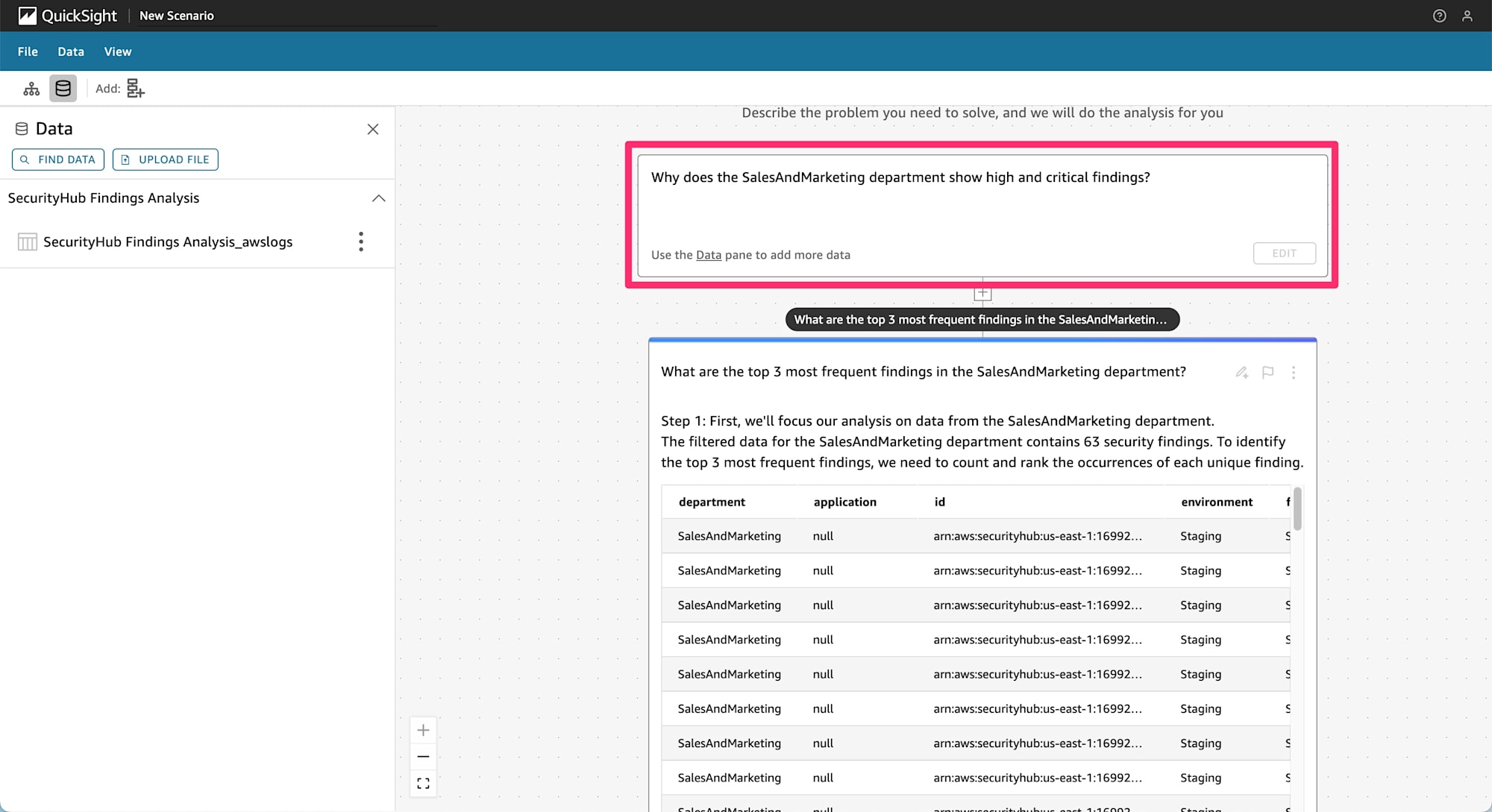Click the QuickSight logo icon
Viewport: 1492px width, 812px height.
click(27, 16)
